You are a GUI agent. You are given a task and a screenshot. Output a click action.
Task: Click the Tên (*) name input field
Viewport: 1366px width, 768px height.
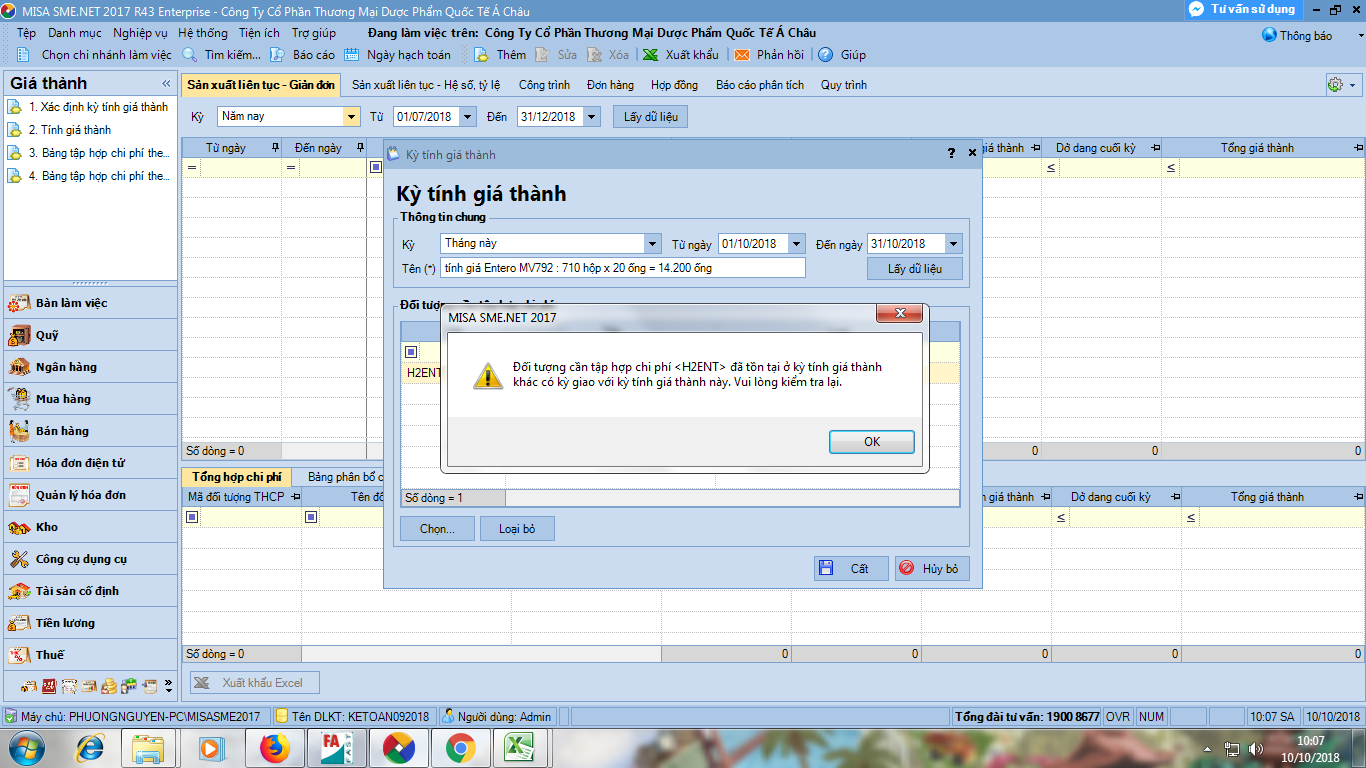622,268
